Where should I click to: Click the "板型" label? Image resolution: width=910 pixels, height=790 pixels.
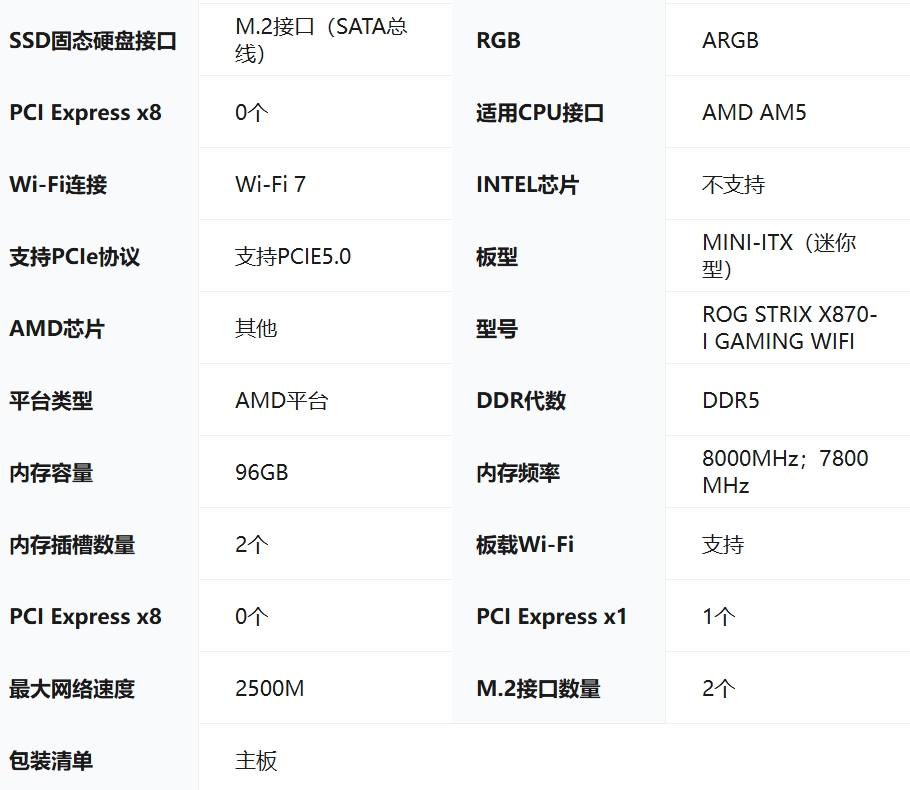[497, 257]
